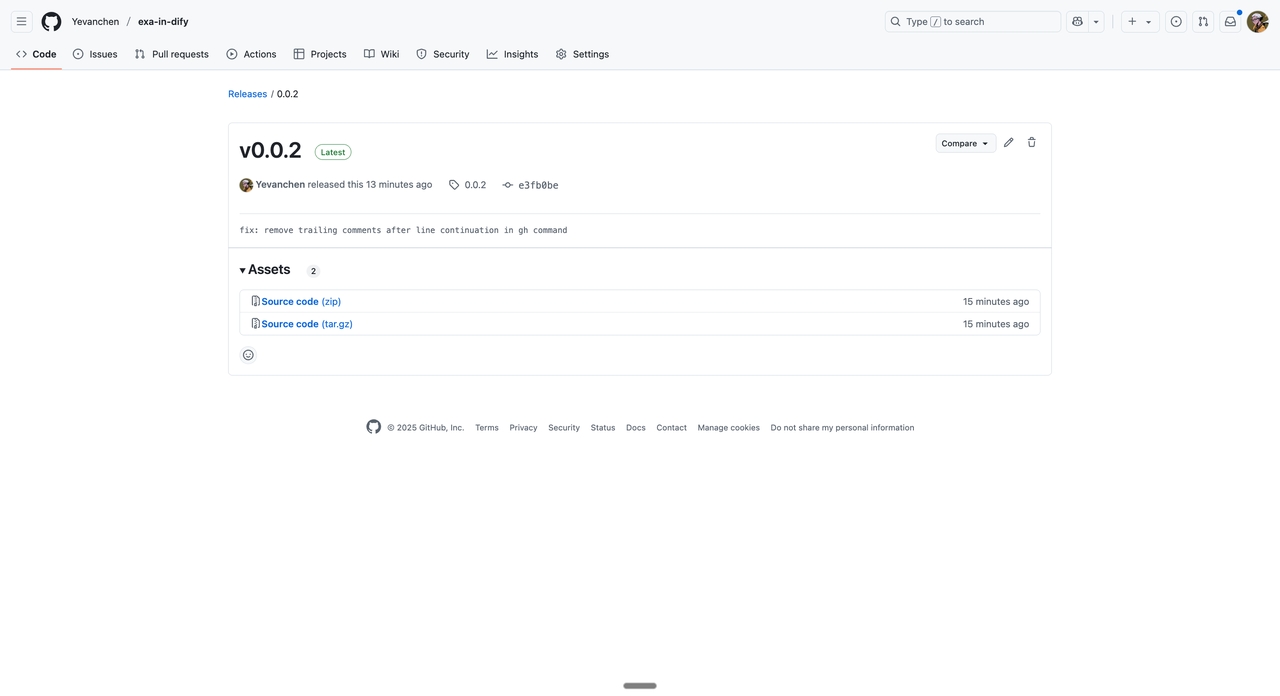Open the hamburger navigation menu
1280x696 pixels.
(21, 21)
